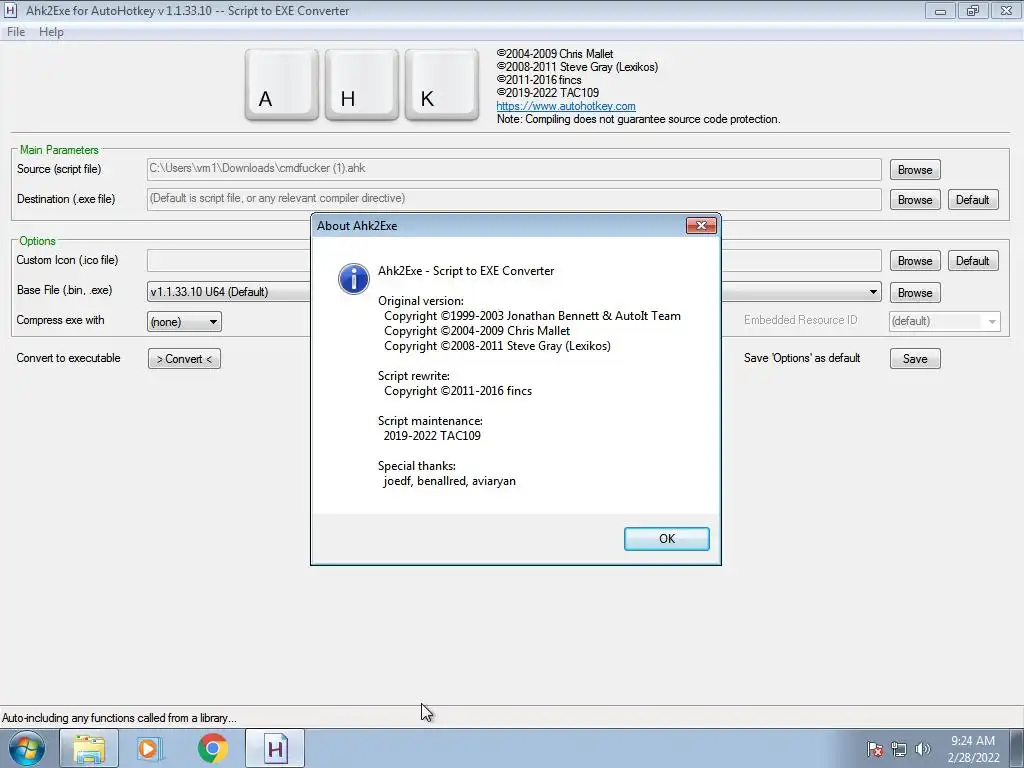Open the Embedded Resource ID dropdown

pyautogui.click(x=944, y=321)
